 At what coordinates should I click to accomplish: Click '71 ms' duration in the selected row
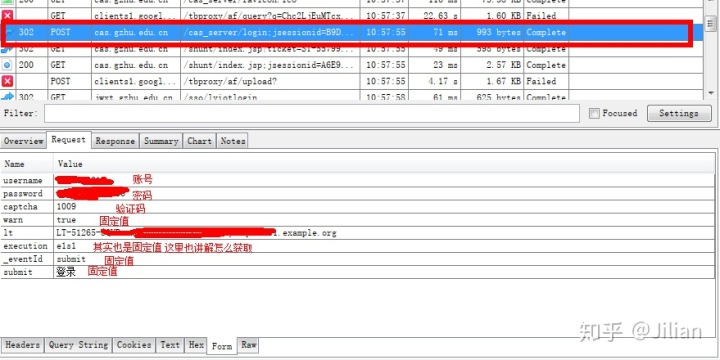pyautogui.click(x=445, y=32)
